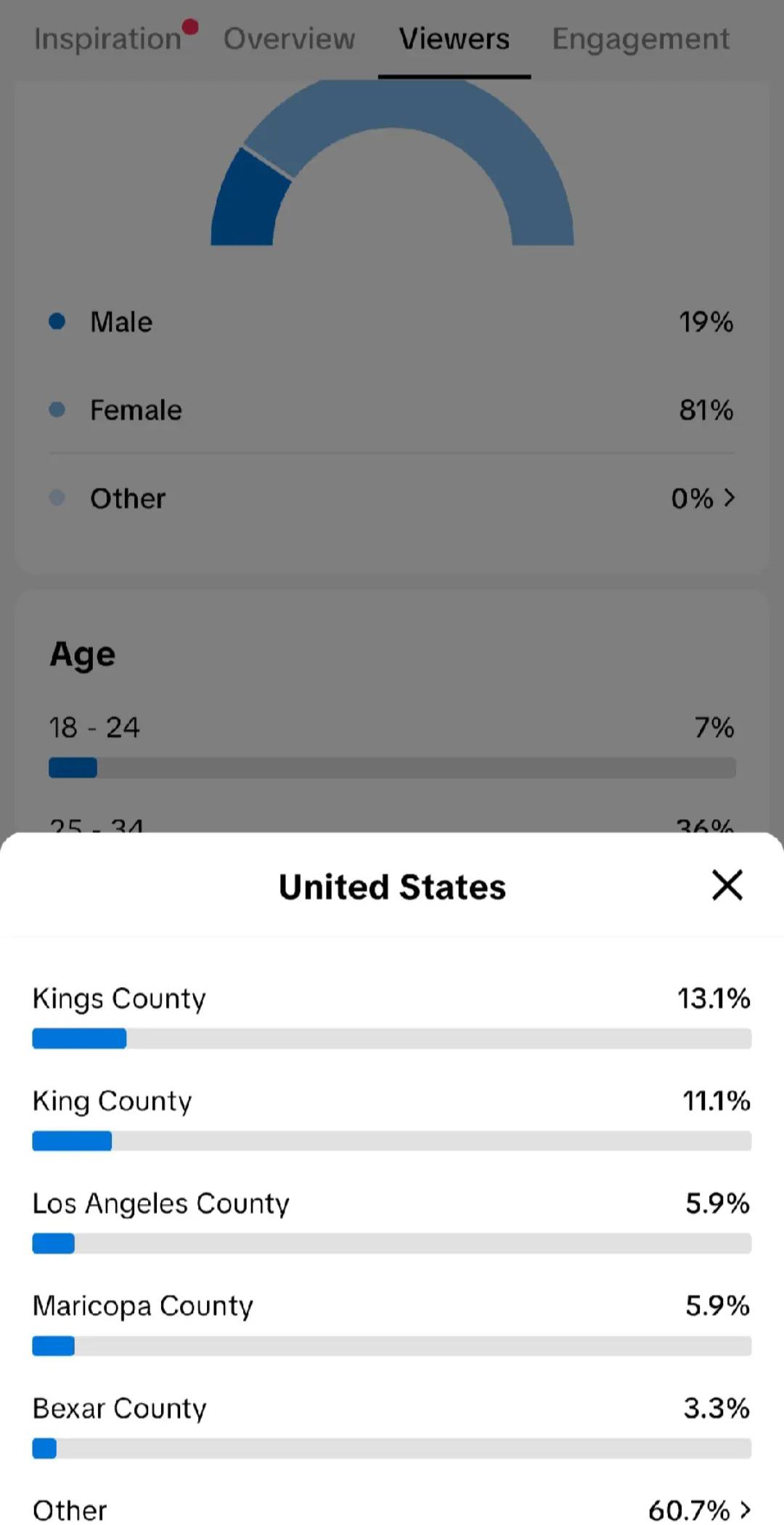784x1525 pixels.
Task: Expand the Other counties 60.7% chevron
Action: (x=745, y=1510)
